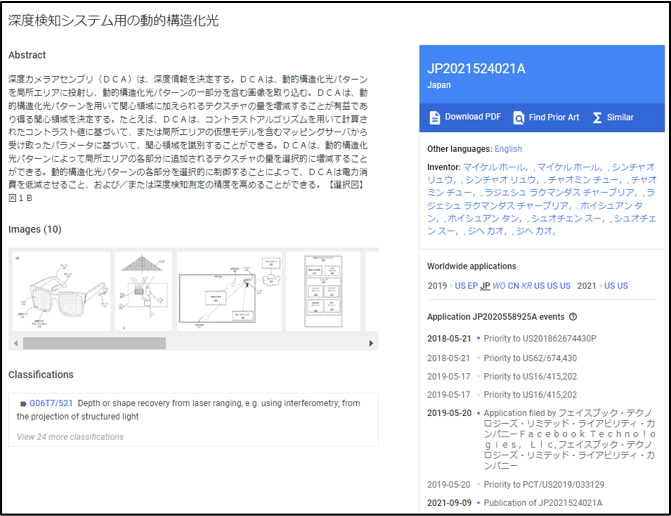Open the KR worldwide application link
This screenshot has width=671, height=516.
[526, 286]
